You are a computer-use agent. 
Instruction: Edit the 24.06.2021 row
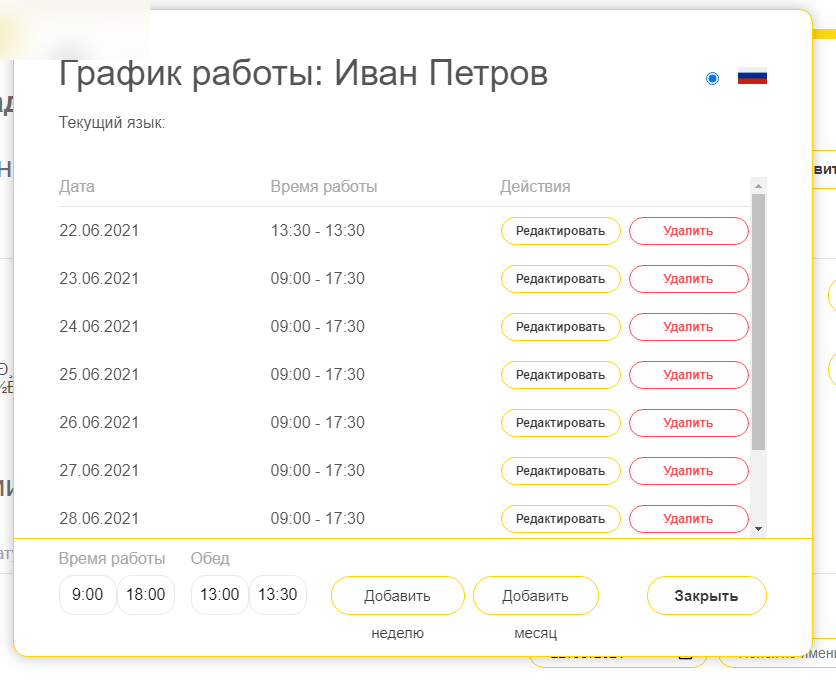560,327
